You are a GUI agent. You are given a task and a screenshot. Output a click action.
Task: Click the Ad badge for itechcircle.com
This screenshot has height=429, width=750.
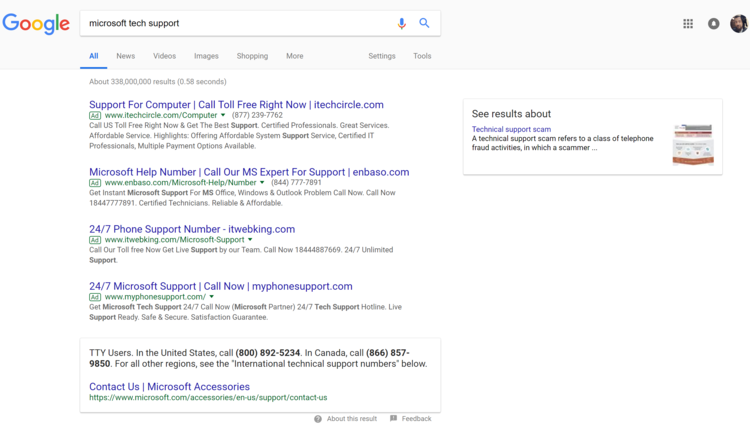pos(95,115)
